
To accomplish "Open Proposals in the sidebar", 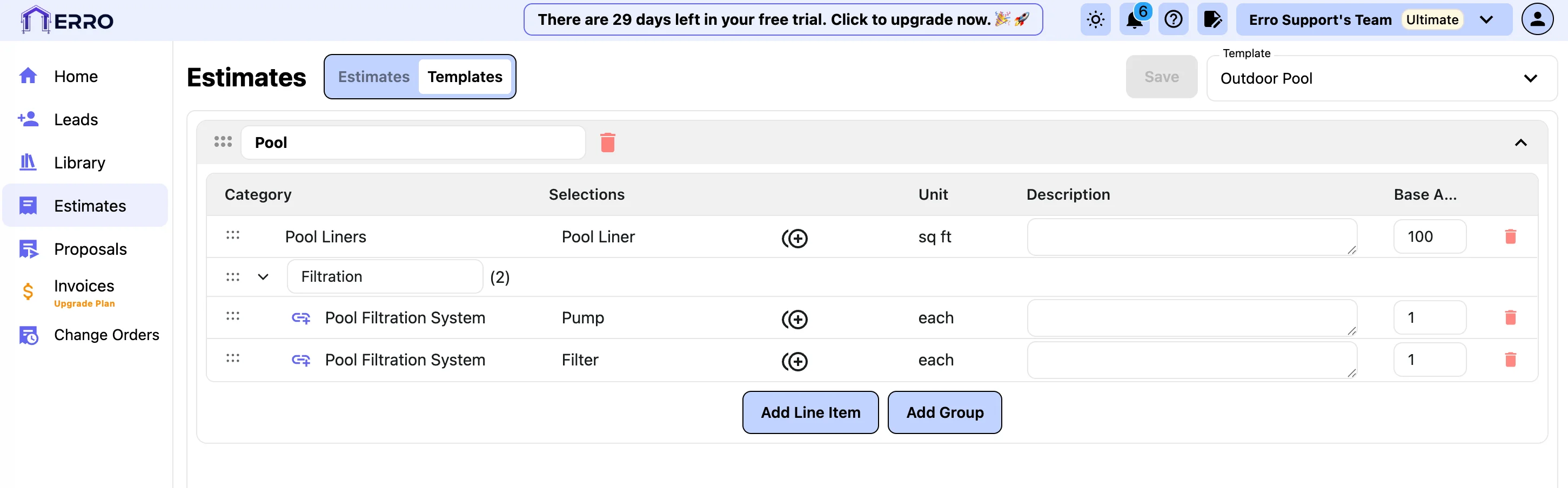I will pyautogui.click(x=90, y=249).
